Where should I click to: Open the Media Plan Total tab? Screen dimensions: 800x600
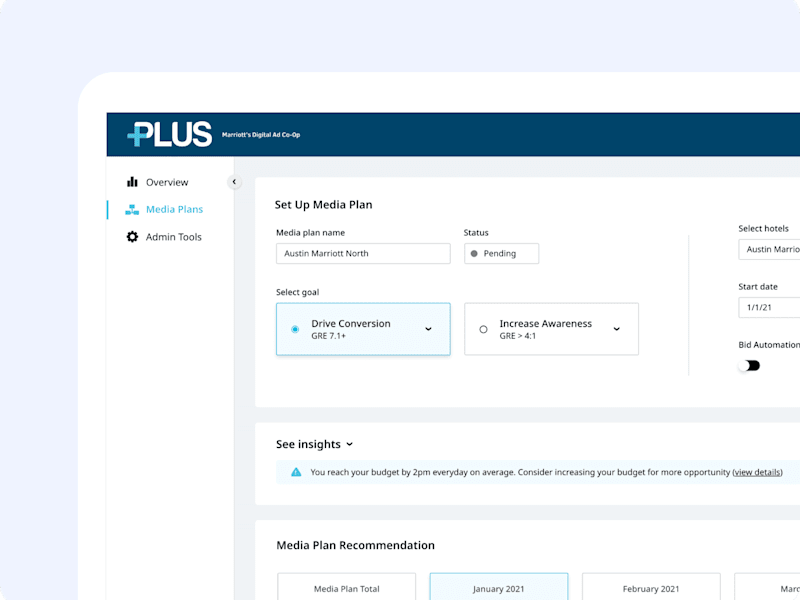pos(346,587)
